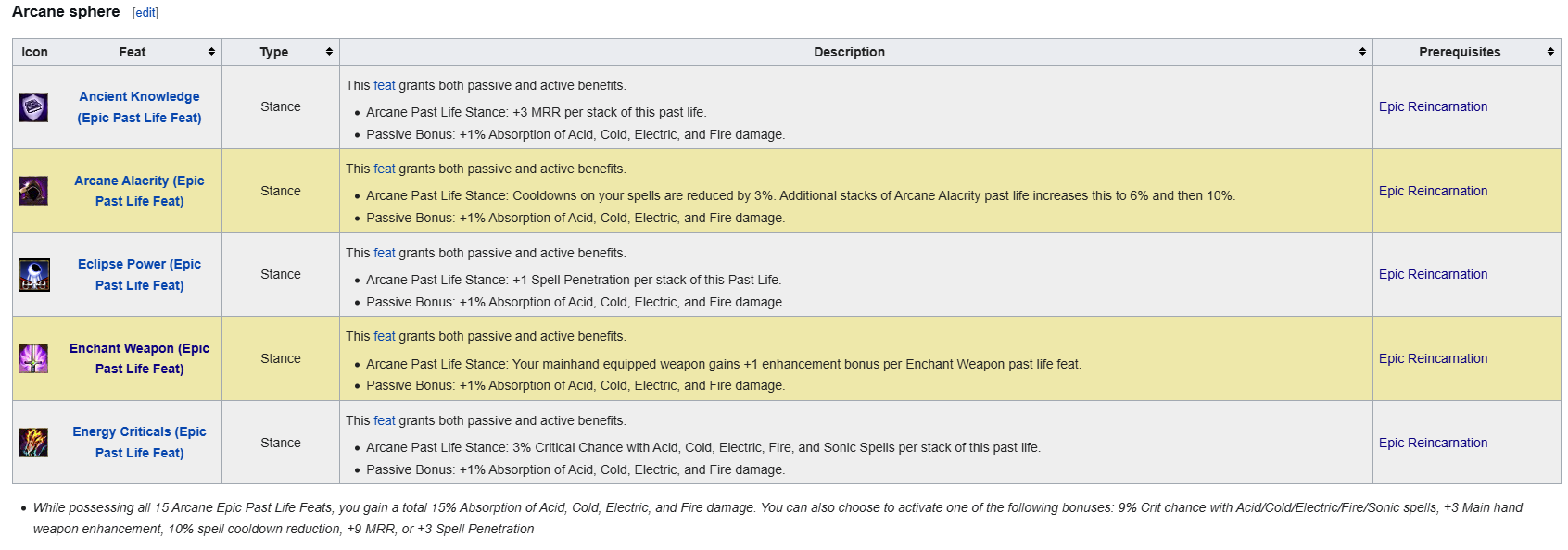The height and width of the screenshot is (550, 1568).
Task: Open Epic Reincarnation link in Enchant Weapon row
Action: (1433, 358)
